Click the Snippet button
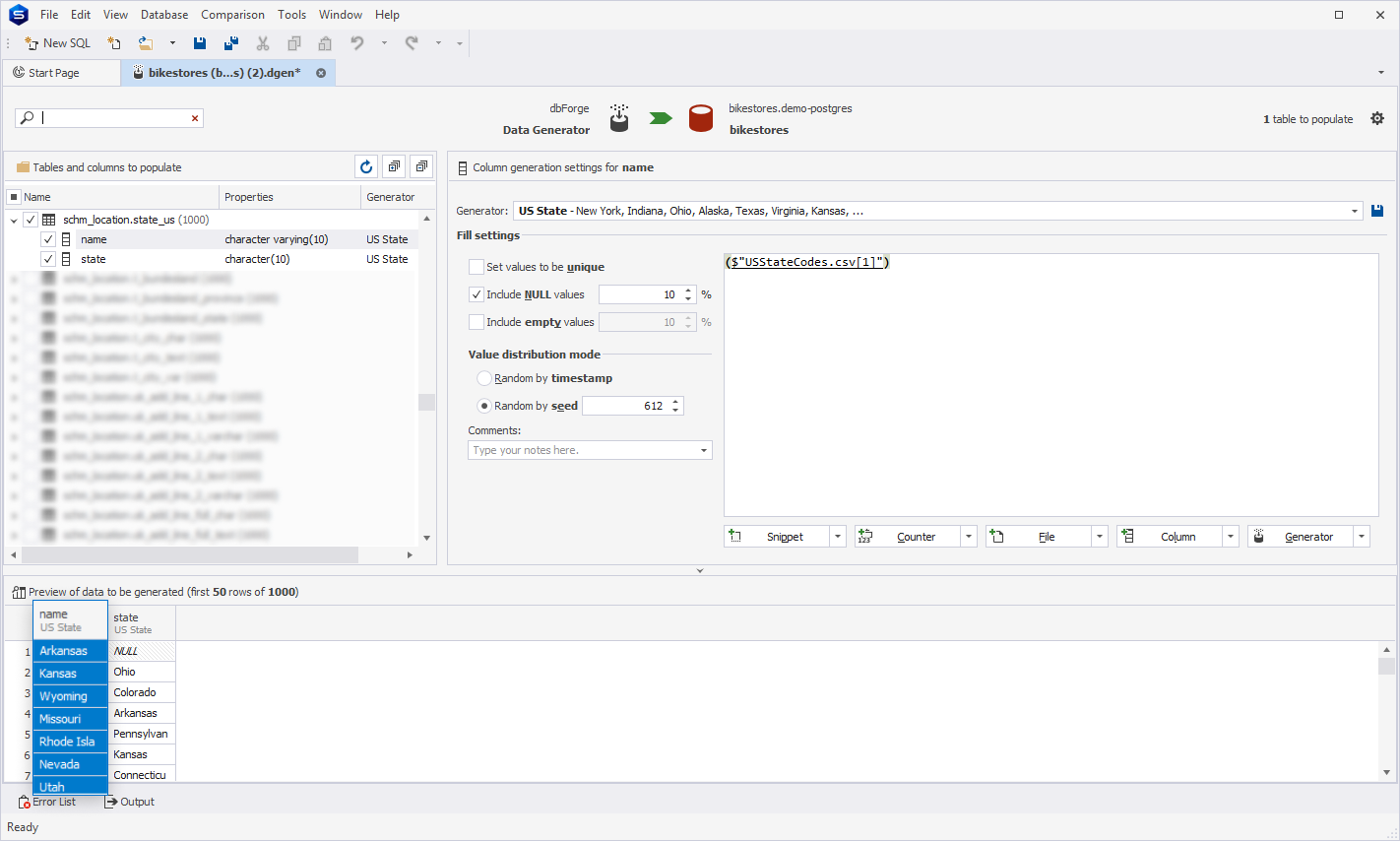Screen dimensions: 1400x841 pos(778,537)
